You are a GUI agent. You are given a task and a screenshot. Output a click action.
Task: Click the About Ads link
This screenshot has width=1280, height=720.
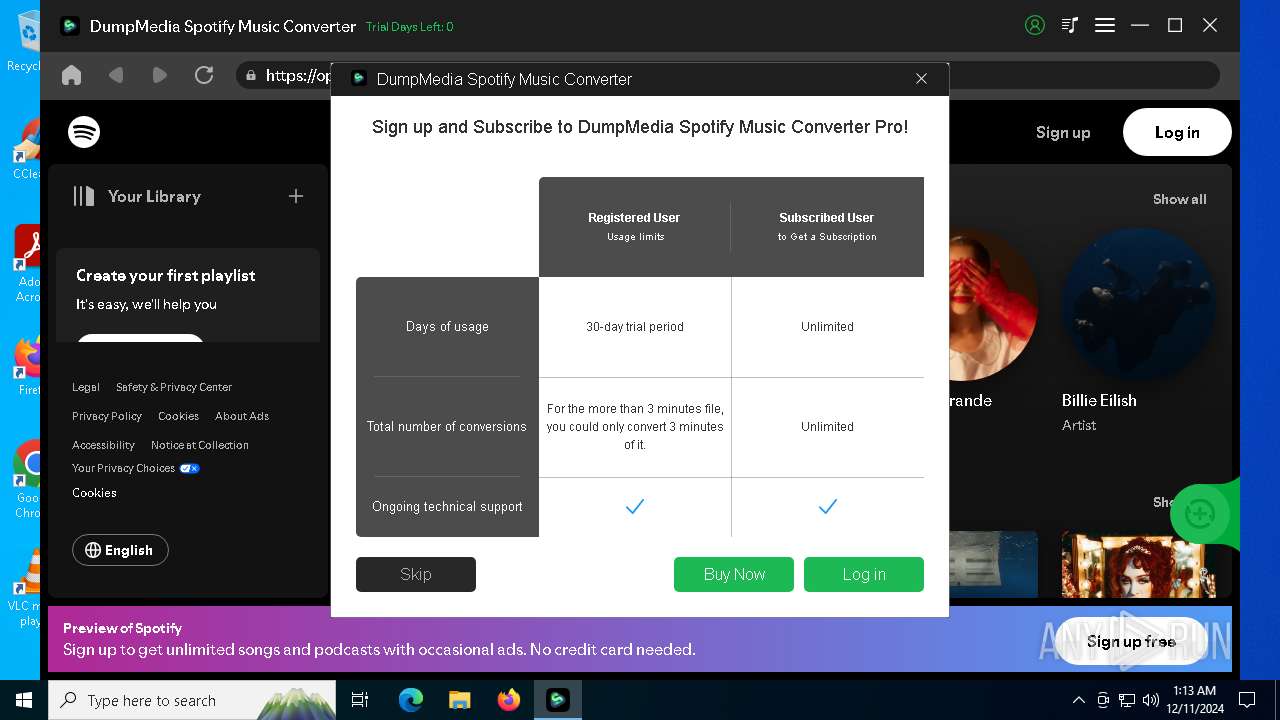242,416
